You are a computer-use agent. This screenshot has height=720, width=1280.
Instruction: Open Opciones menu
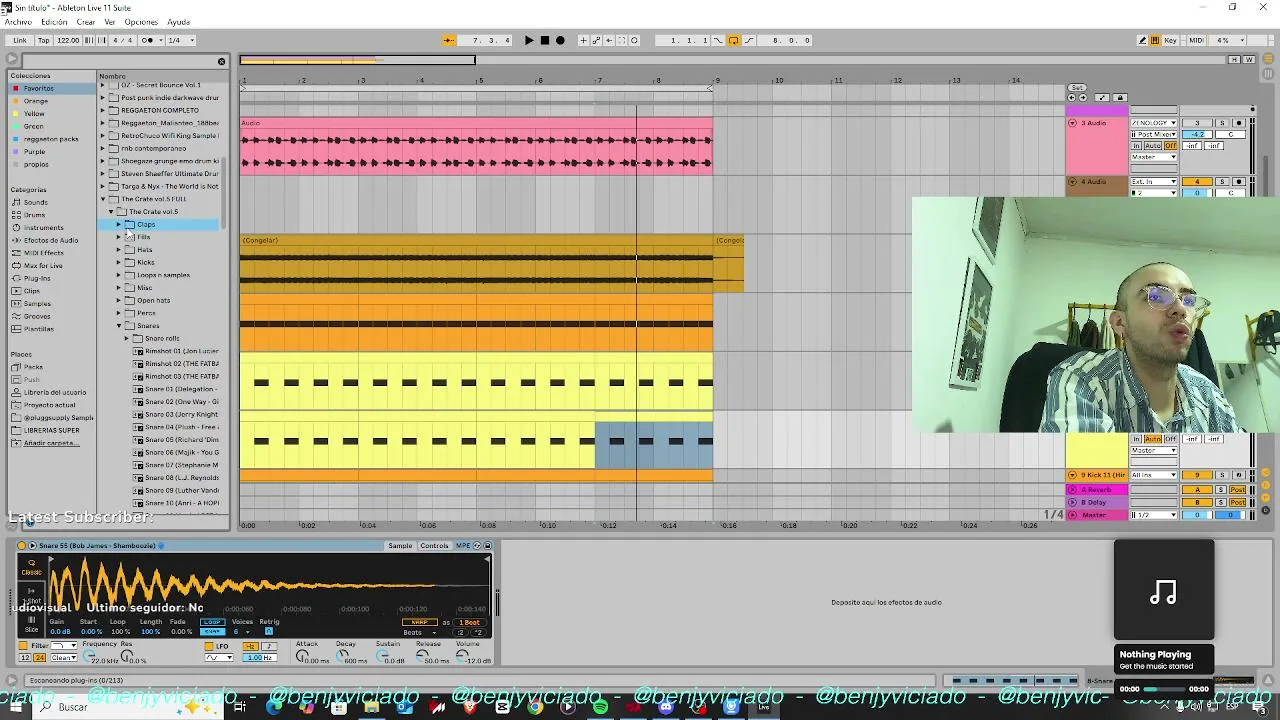coord(141,22)
